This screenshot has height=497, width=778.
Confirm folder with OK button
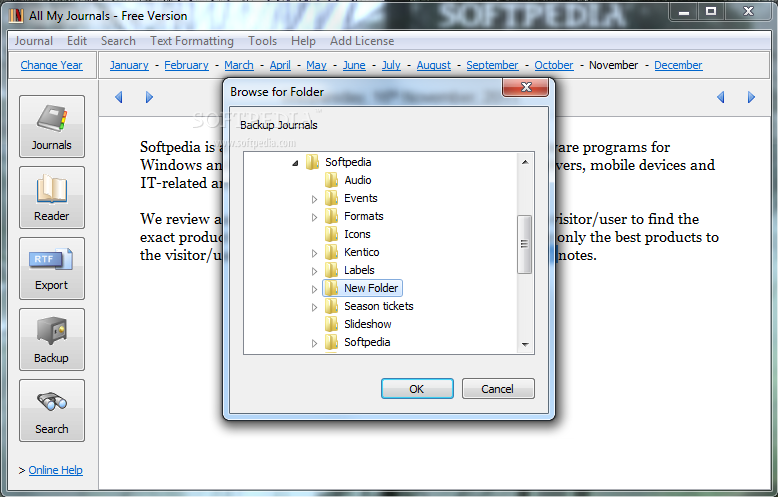pos(417,389)
